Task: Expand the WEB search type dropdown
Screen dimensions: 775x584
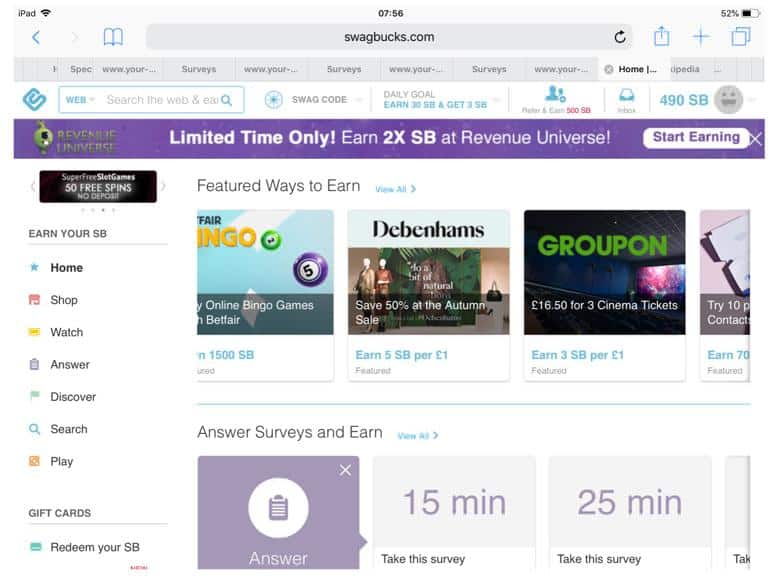Action: pos(80,100)
